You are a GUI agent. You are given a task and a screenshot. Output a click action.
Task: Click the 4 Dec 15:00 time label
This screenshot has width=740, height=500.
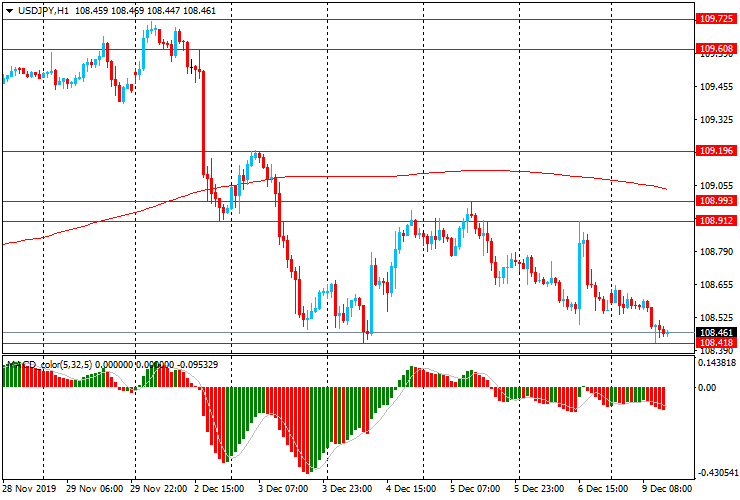click(411, 488)
